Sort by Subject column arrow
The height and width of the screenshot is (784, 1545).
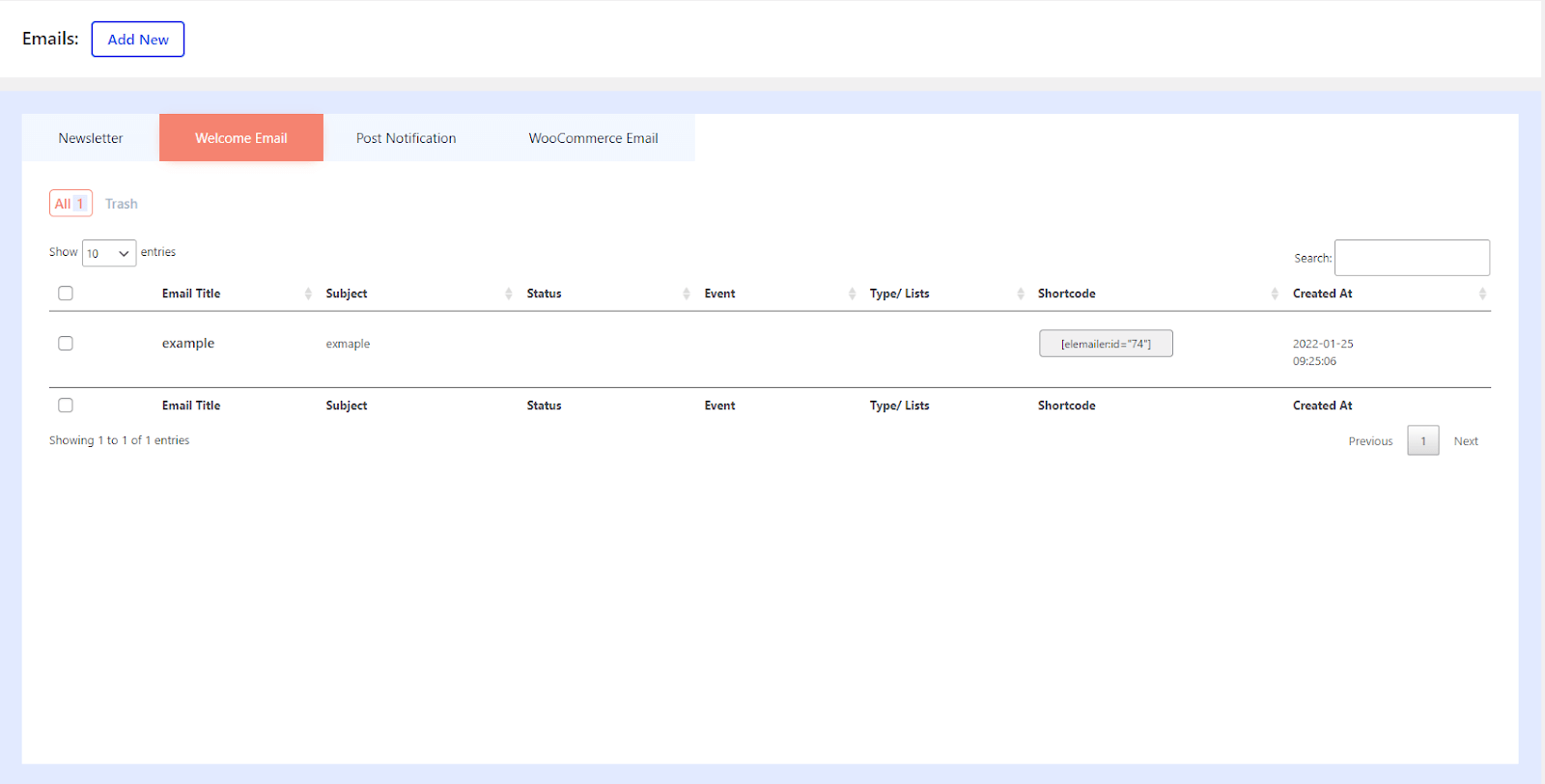[x=509, y=294]
